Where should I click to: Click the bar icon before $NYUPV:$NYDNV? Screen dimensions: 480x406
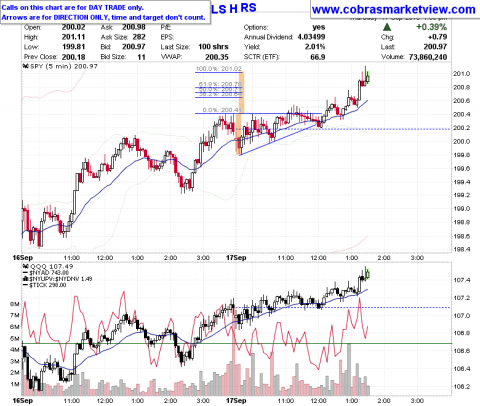[25, 279]
